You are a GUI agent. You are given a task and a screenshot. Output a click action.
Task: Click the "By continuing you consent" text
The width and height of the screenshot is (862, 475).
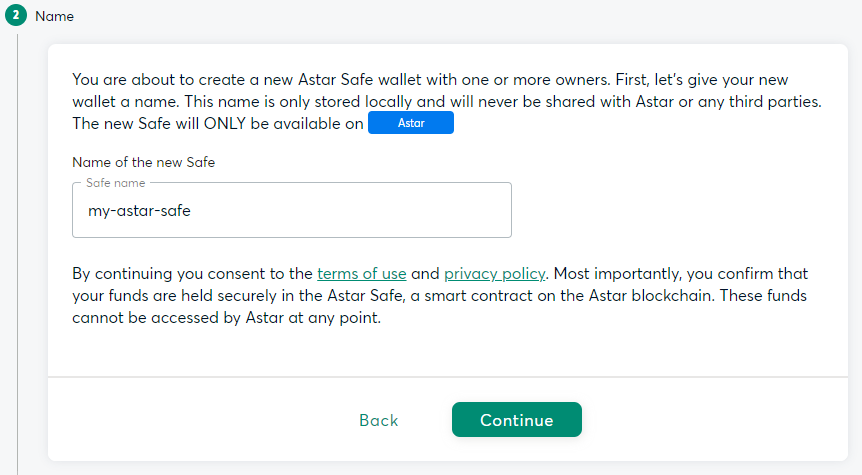pyautogui.click(x=190, y=273)
